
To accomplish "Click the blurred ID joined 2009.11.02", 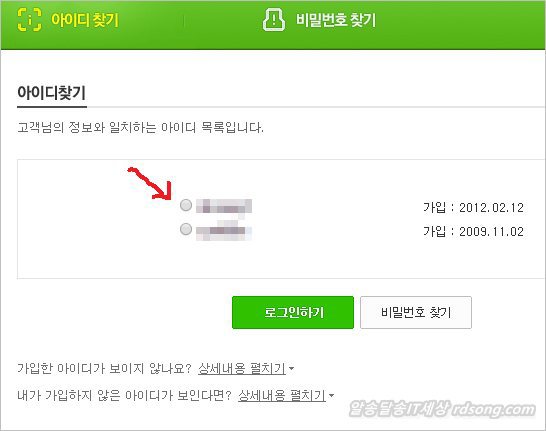I will tap(224, 230).
